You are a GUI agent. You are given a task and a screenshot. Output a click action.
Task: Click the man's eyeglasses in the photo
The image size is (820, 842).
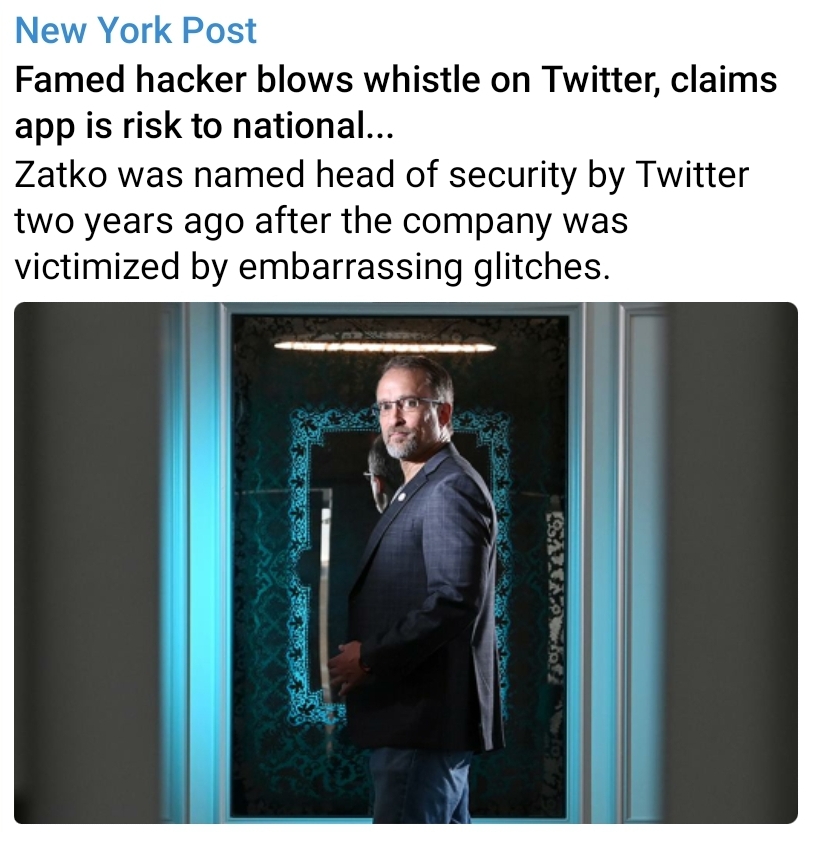tap(407, 404)
